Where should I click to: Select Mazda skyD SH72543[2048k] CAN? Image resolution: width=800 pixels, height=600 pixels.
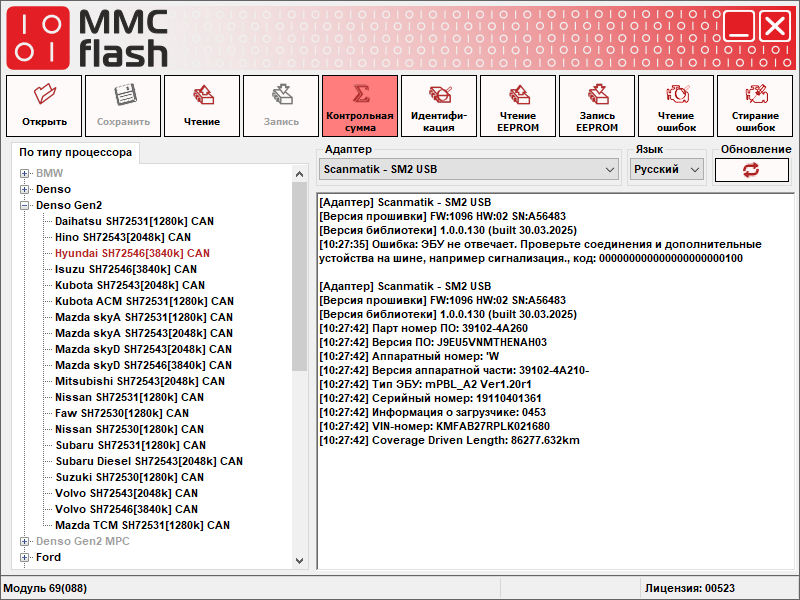(x=143, y=349)
